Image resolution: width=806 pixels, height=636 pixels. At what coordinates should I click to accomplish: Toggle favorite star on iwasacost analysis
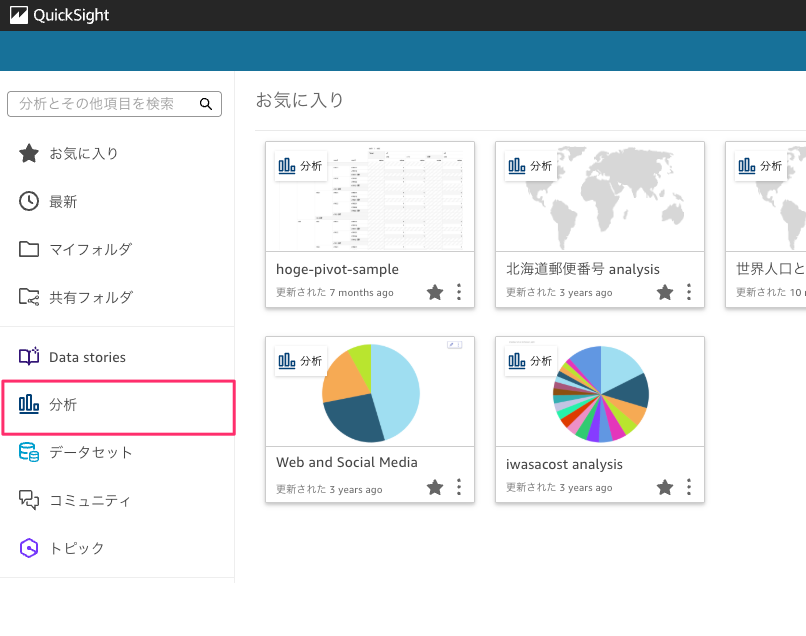pos(665,487)
